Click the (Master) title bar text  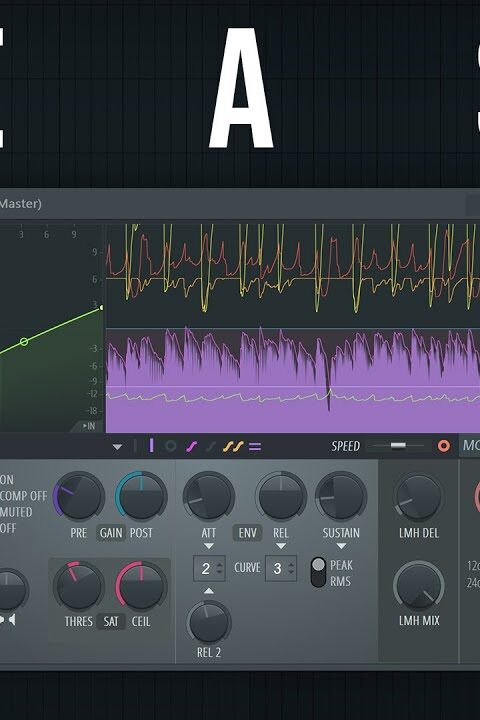pyautogui.click(x=21, y=203)
